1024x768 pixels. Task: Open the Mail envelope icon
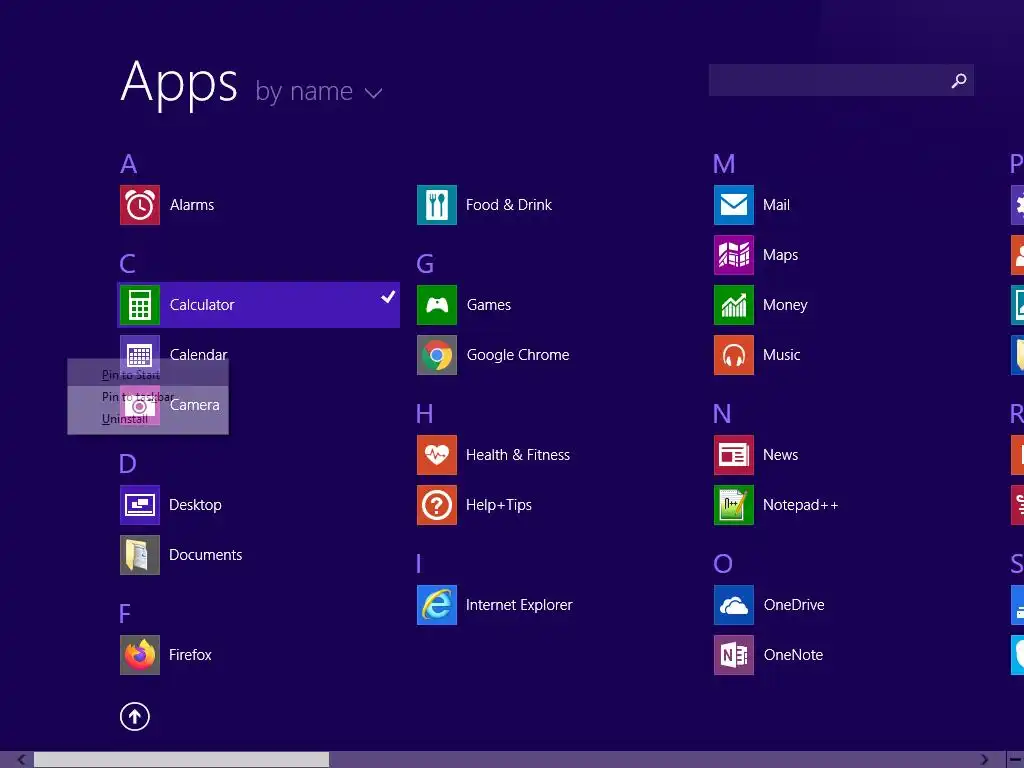point(734,205)
